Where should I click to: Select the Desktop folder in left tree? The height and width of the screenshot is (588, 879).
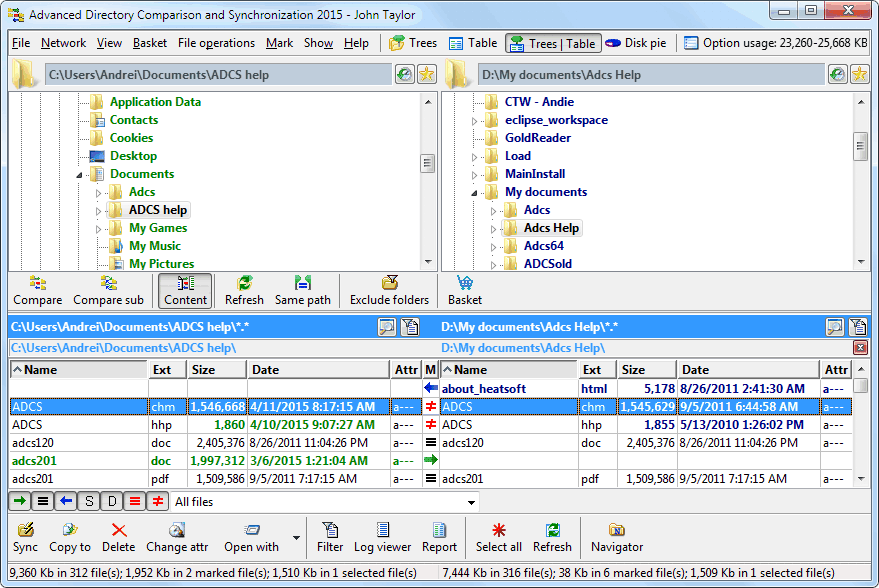tap(133, 156)
